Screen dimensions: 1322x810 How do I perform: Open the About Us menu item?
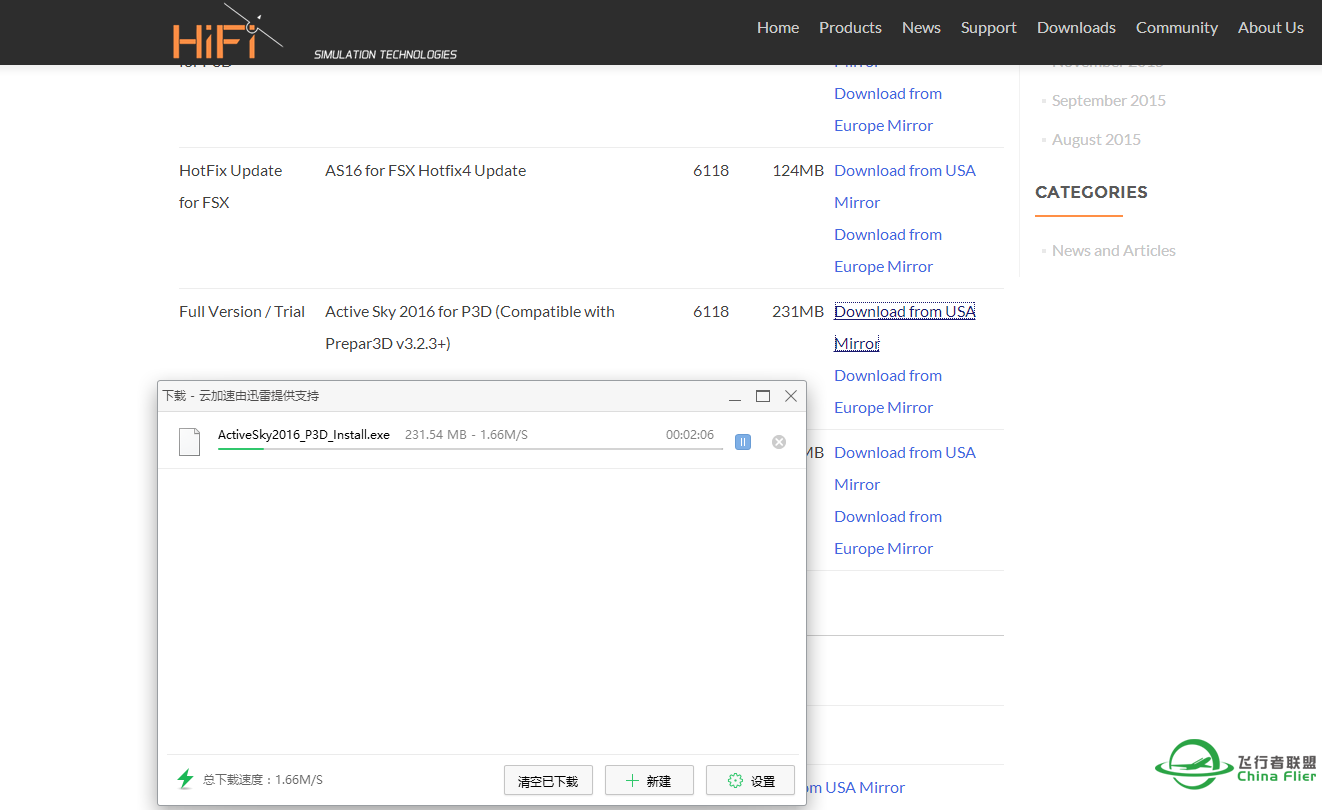[1271, 28]
